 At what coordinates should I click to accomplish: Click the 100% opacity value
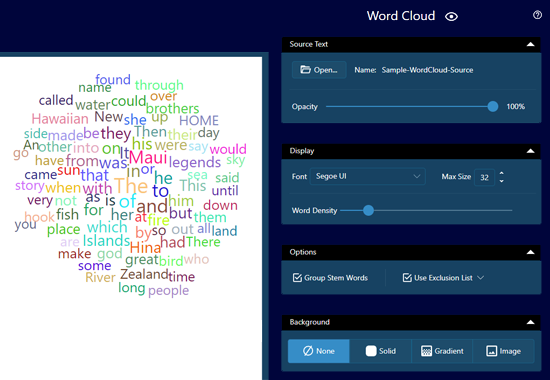515,107
